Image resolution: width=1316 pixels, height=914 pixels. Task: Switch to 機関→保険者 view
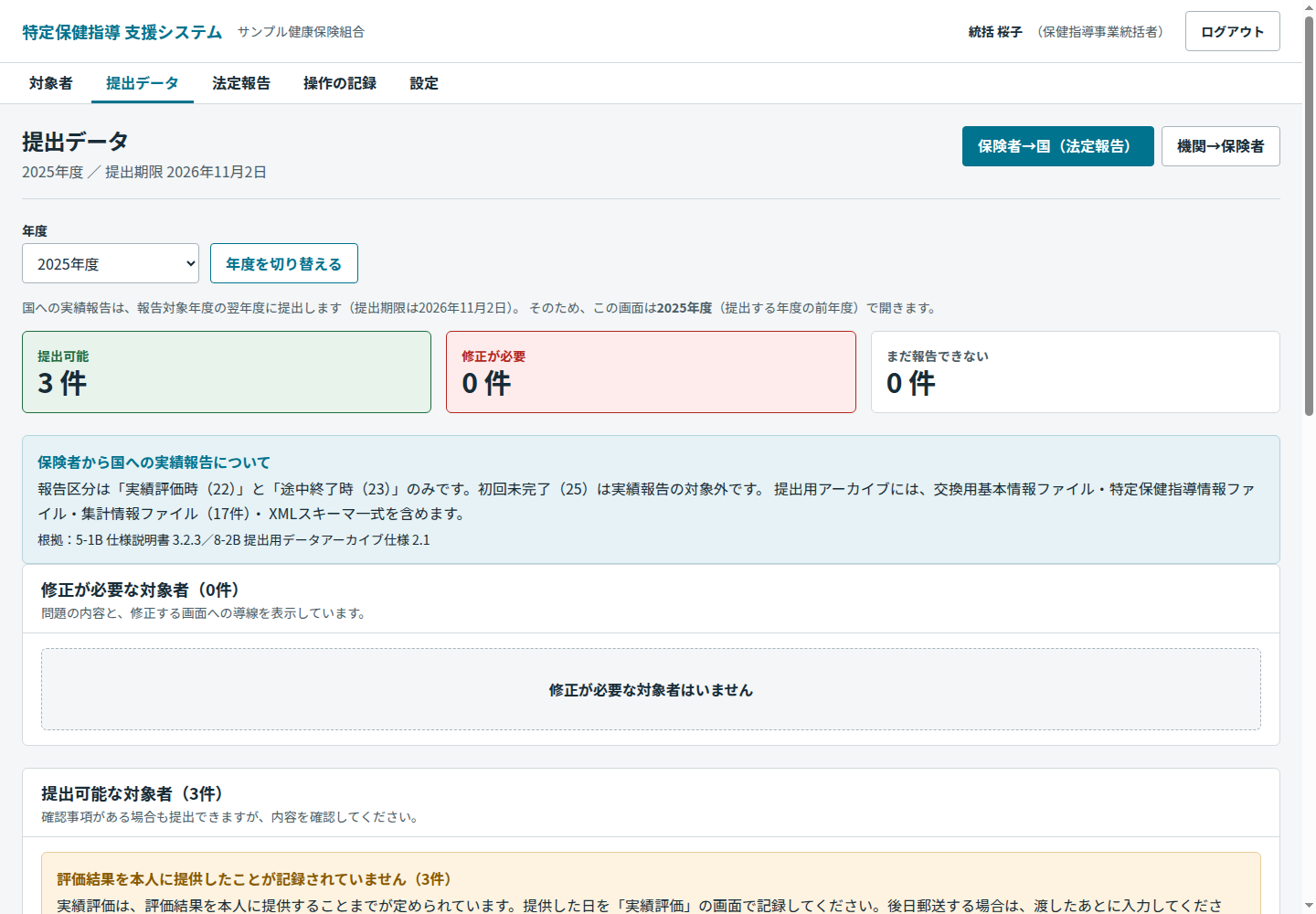click(x=1220, y=146)
